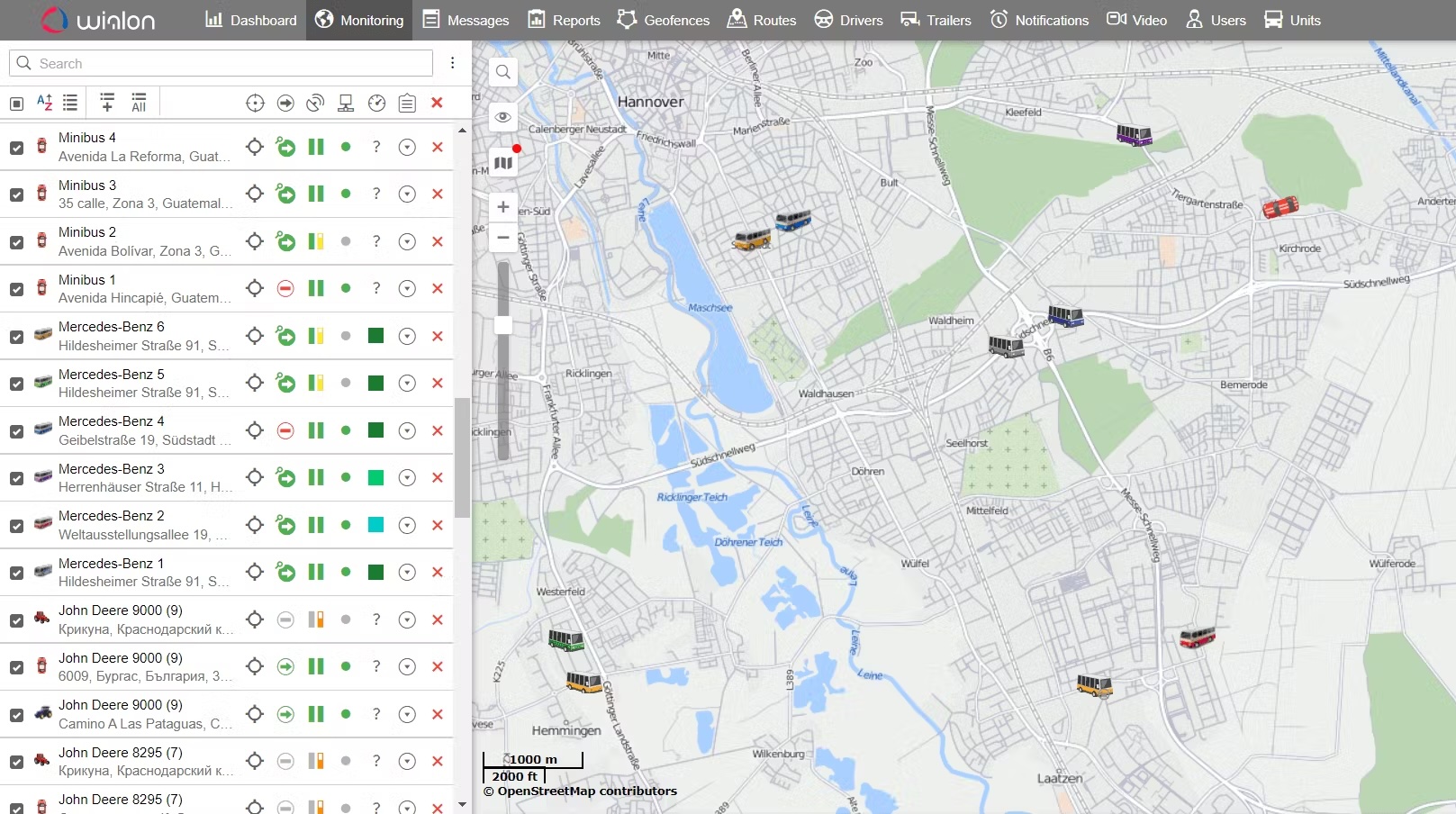This screenshot has width=1456, height=814.
Task: Open the Units section
Action: tap(1292, 20)
